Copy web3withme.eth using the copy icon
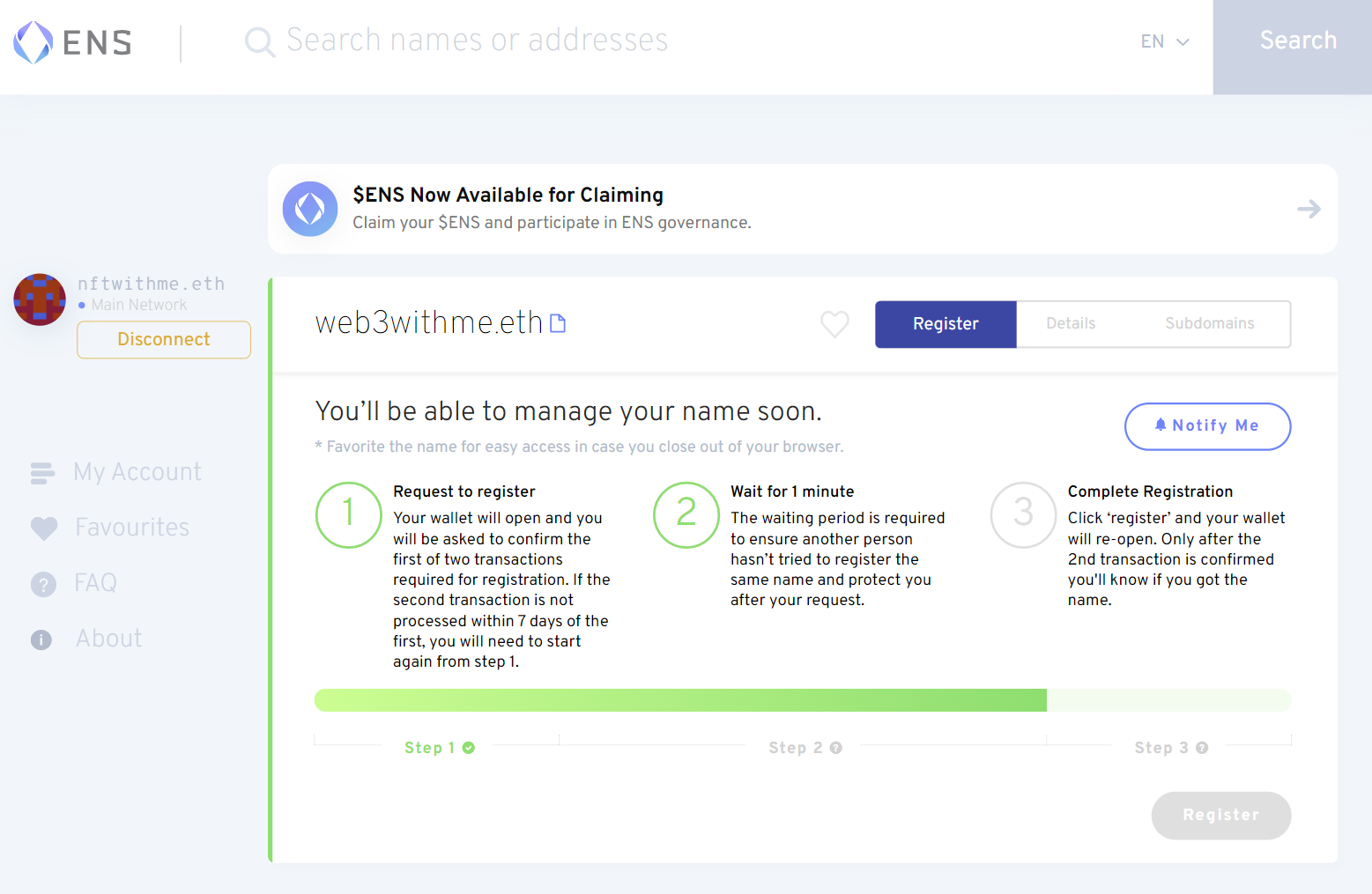 tap(558, 323)
